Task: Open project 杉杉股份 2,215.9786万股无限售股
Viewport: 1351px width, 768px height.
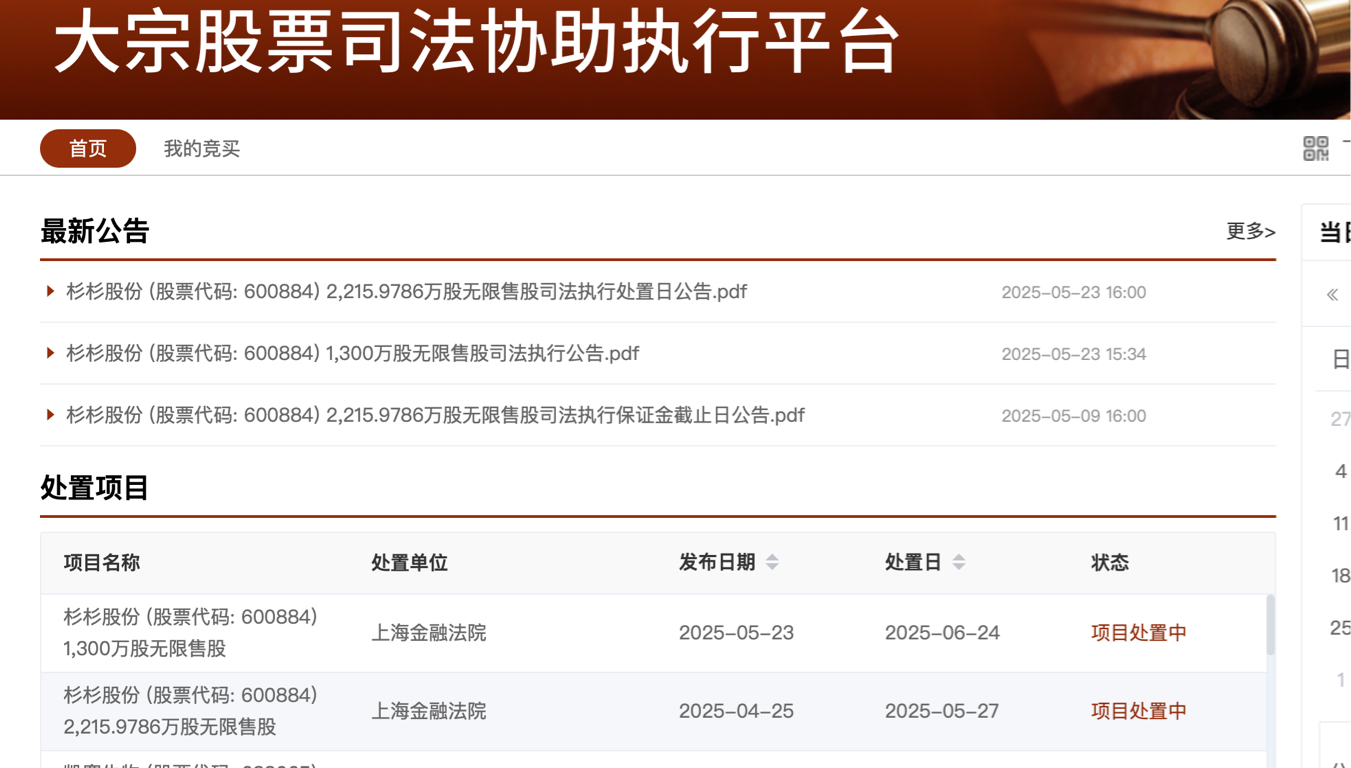Action: 191,711
